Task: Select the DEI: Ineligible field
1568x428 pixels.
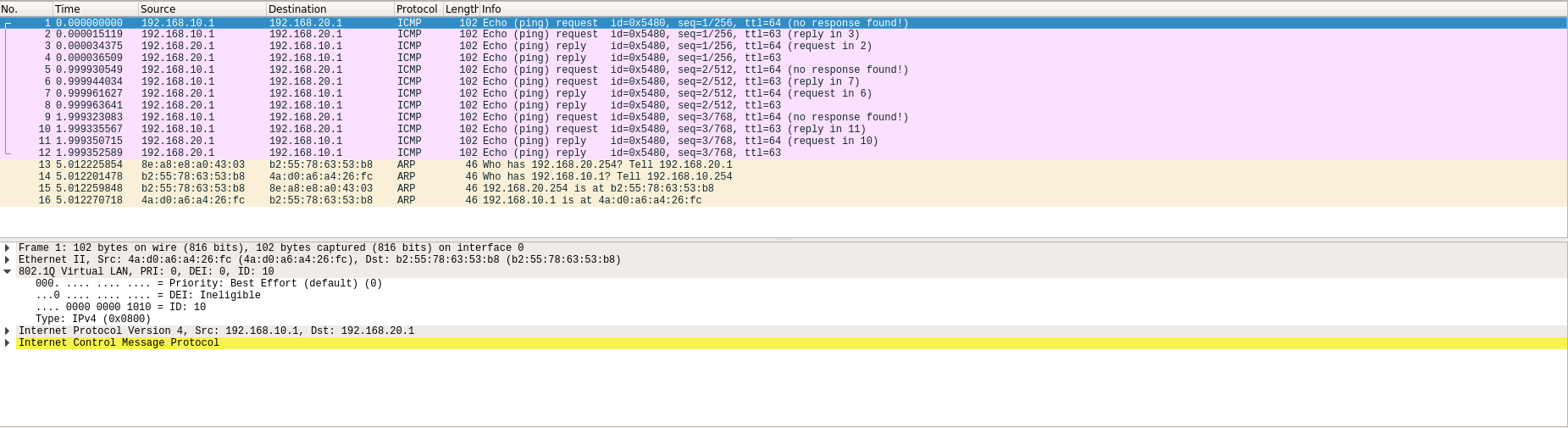Action: (x=147, y=296)
